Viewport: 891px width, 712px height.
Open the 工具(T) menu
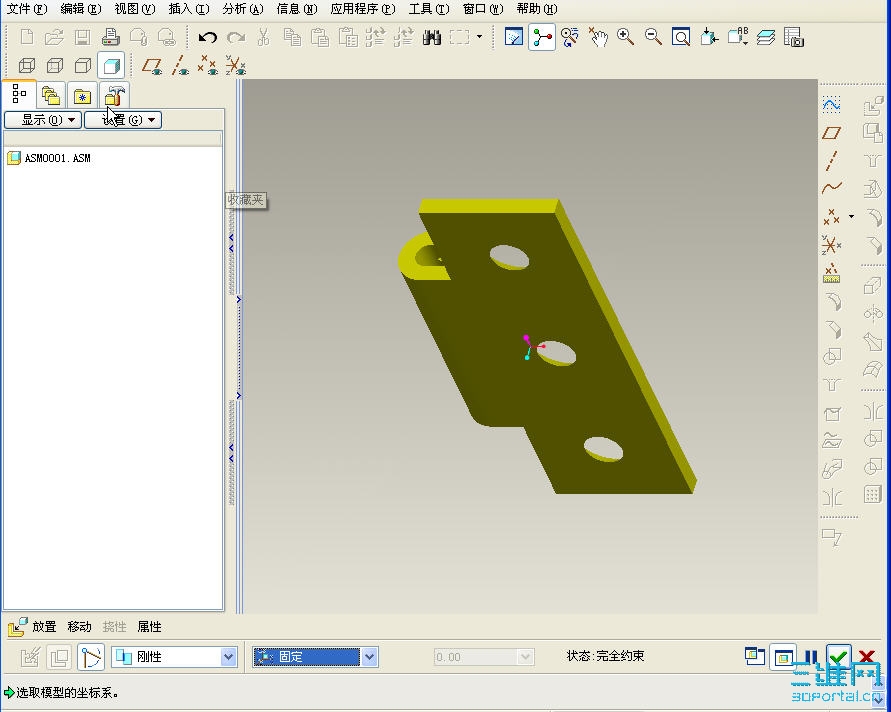(x=428, y=9)
